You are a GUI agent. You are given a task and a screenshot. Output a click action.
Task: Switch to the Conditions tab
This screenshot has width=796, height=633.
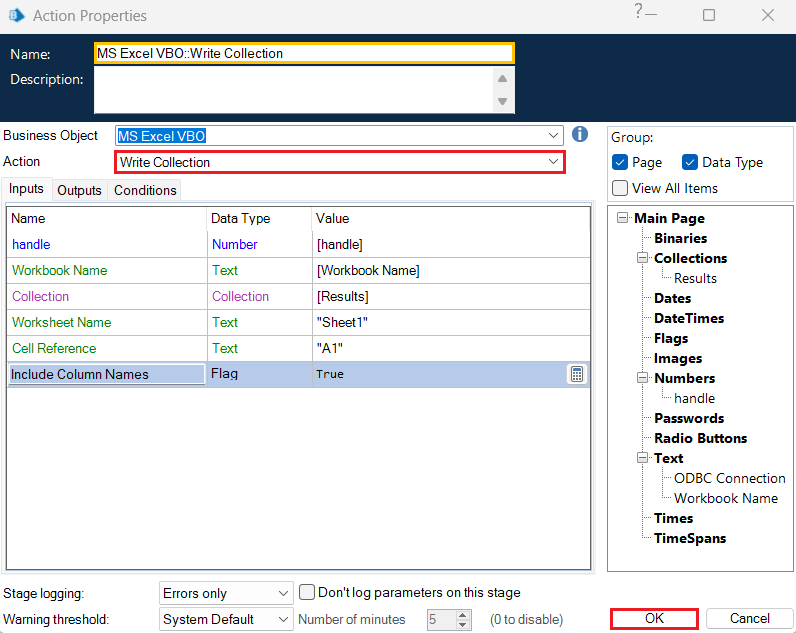pyautogui.click(x=145, y=190)
